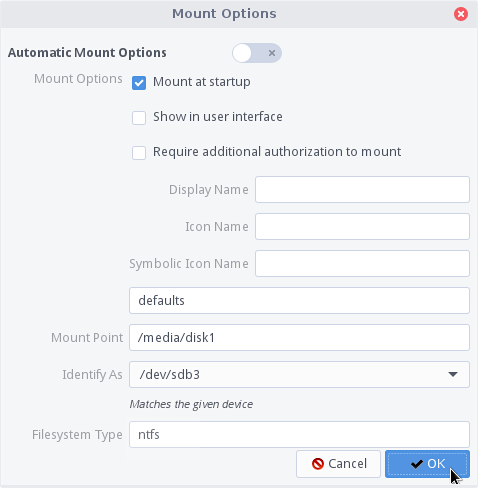
Task: Focus the Display Name text field
Action: point(362,190)
